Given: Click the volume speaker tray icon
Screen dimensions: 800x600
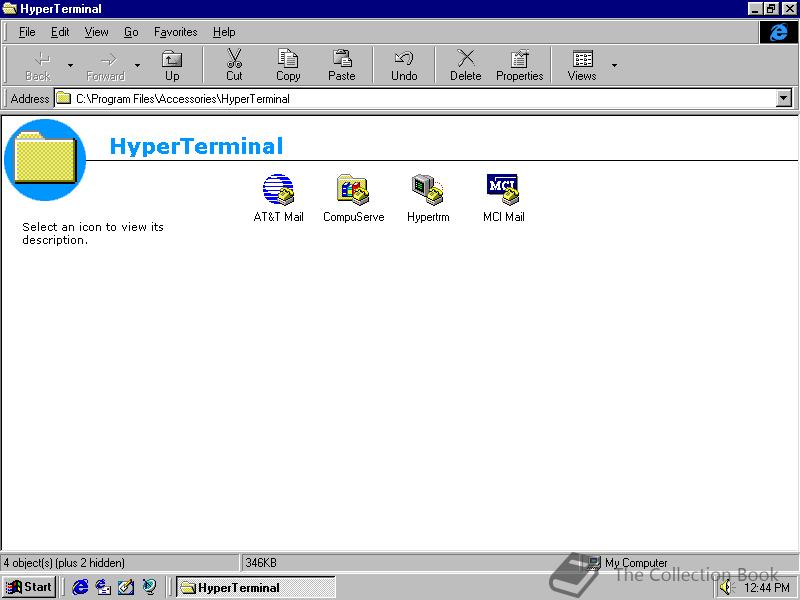Looking at the screenshot, I should 726,587.
